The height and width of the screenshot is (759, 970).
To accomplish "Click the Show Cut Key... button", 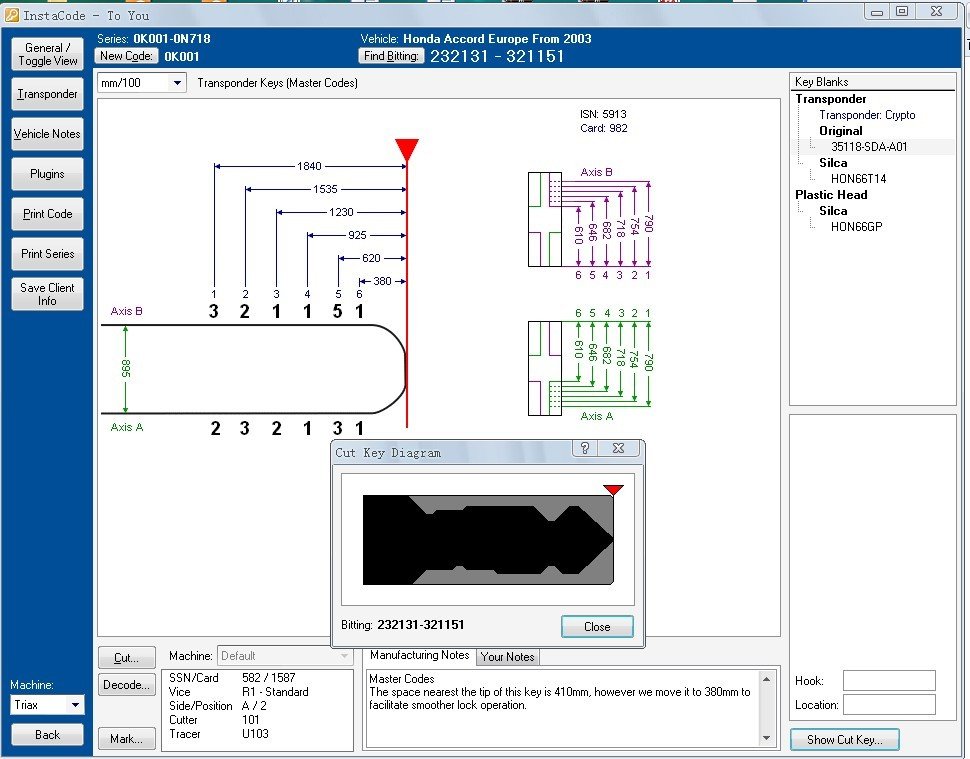I will 844,740.
